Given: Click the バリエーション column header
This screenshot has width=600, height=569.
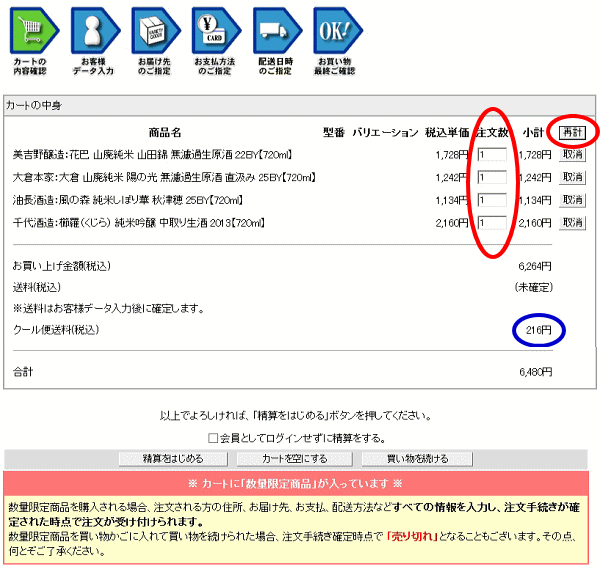Looking at the screenshot, I should 385,132.
